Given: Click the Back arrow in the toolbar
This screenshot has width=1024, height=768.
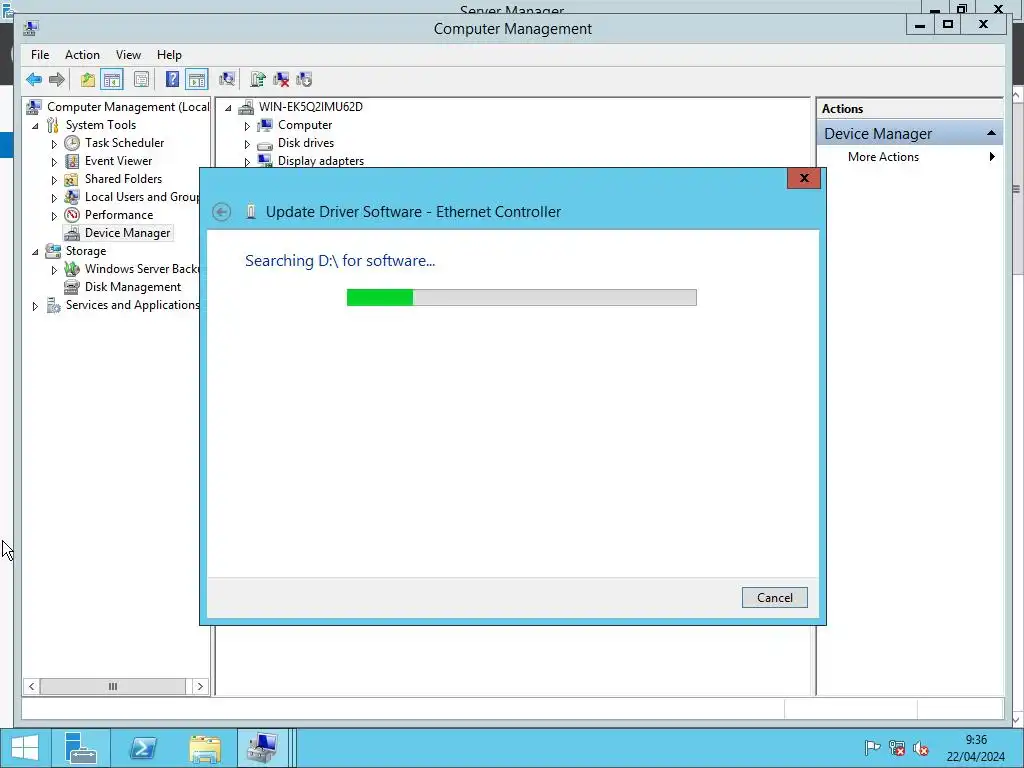Looking at the screenshot, I should [34, 80].
